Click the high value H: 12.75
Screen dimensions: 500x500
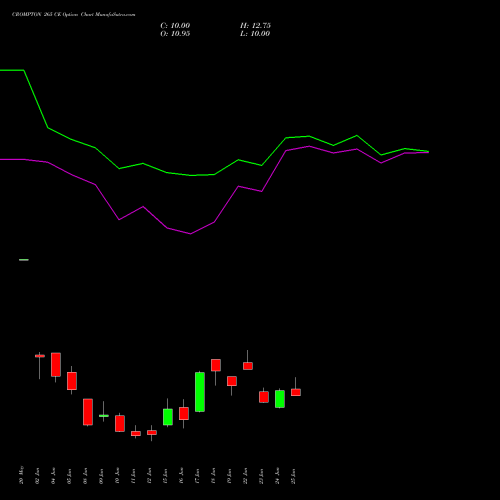click(x=255, y=26)
